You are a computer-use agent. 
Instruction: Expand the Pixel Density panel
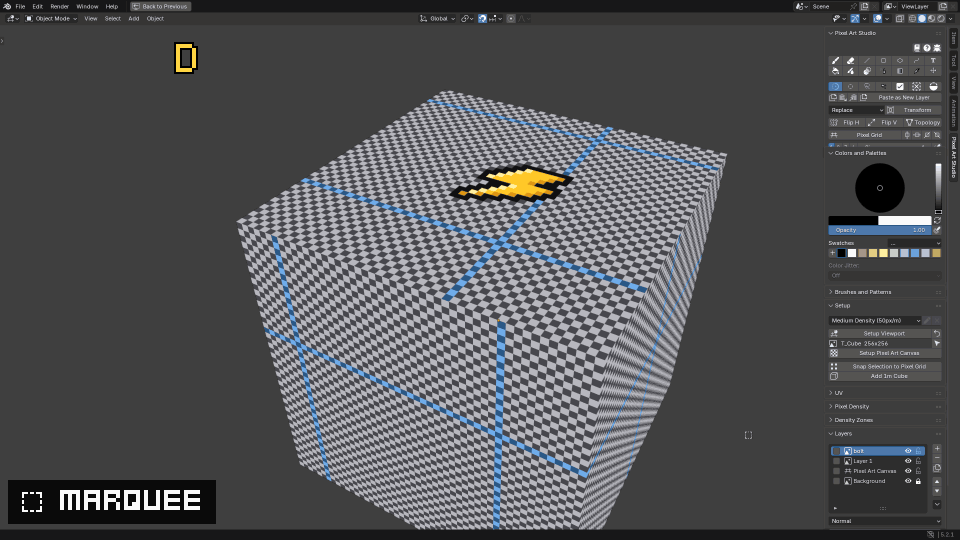pyautogui.click(x=852, y=407)
